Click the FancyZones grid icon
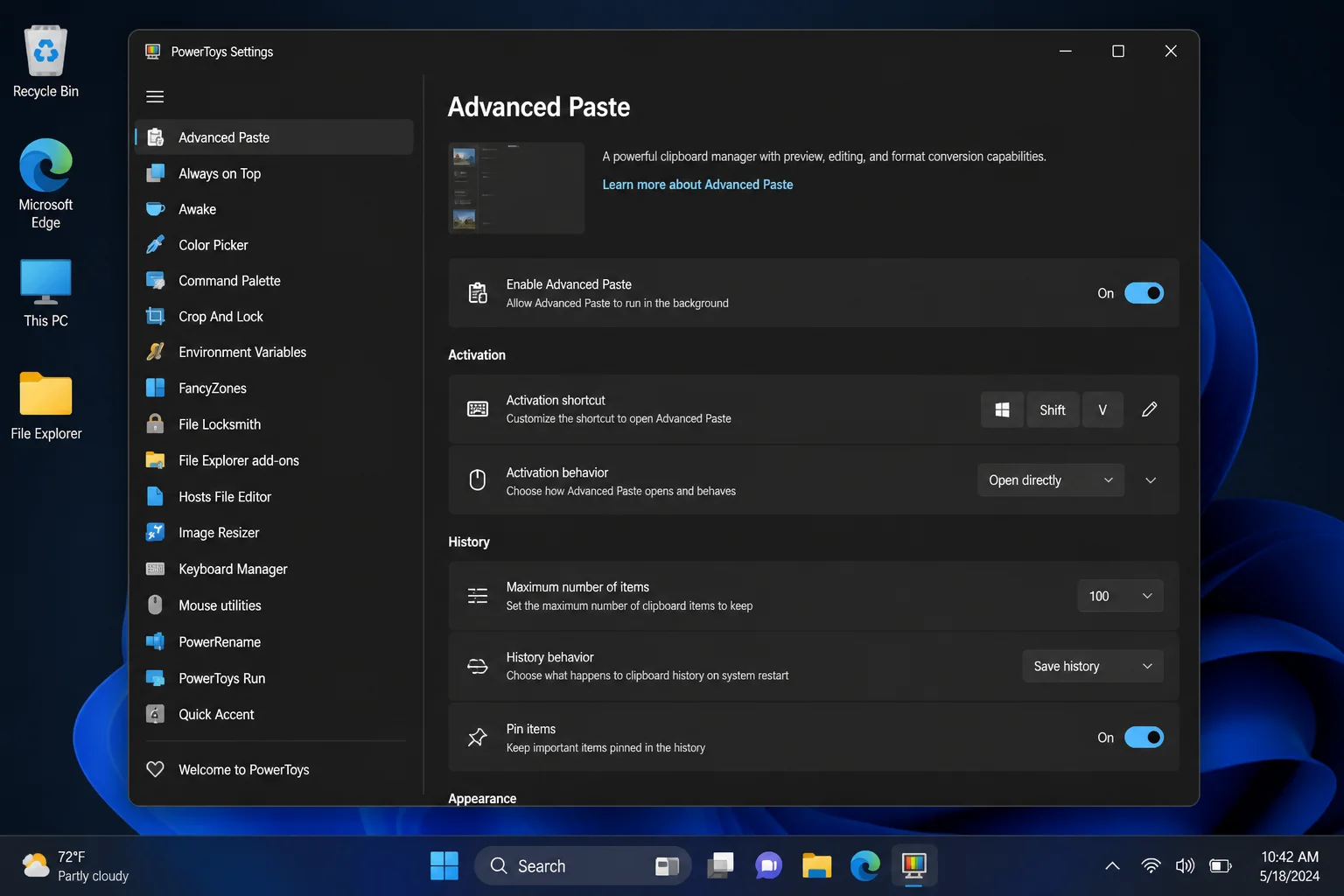The image size is (1344, 896). point(156,388)
